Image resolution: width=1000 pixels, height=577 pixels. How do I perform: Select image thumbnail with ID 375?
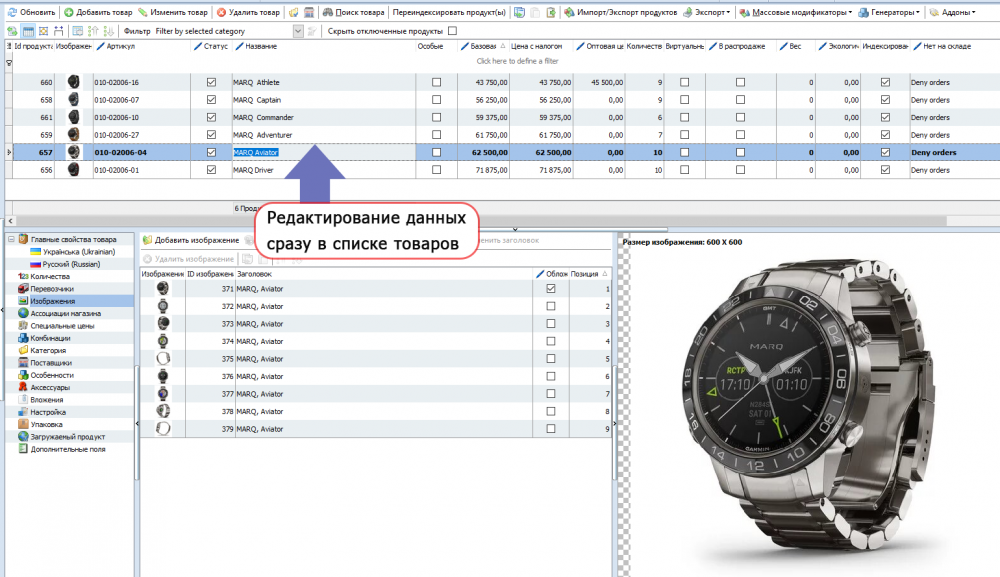tap(163, 358)
